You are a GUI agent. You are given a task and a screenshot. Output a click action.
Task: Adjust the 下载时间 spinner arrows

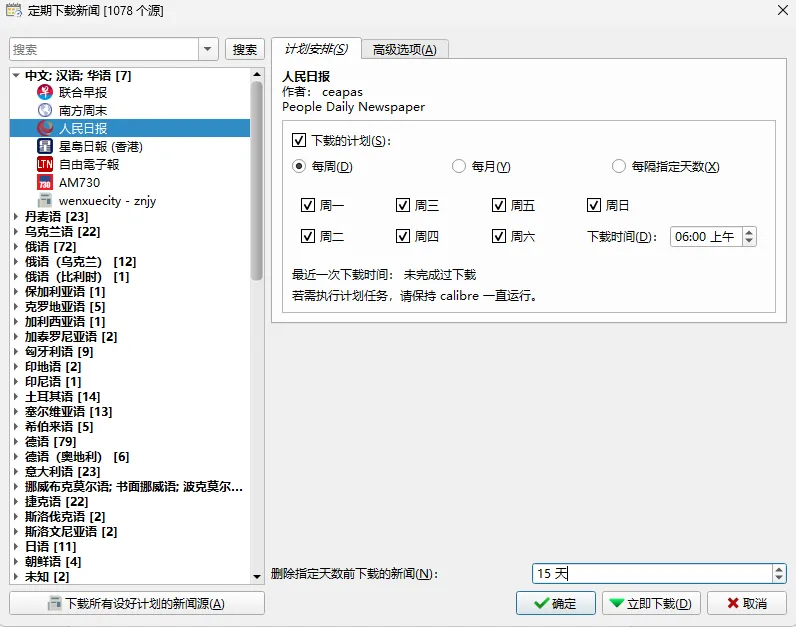(x=749, y=237)
